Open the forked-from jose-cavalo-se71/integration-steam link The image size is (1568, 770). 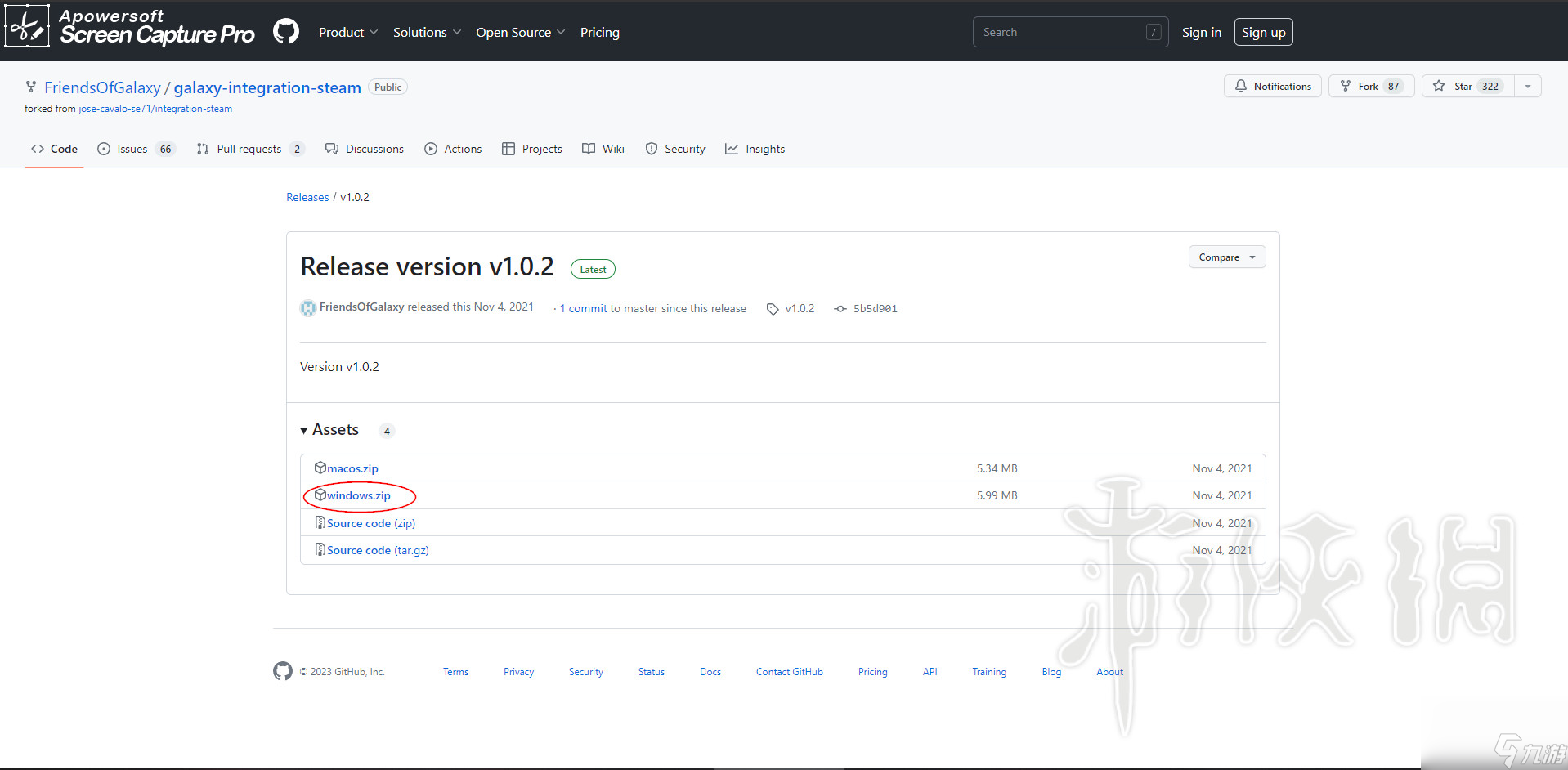[x=155, y=109]
